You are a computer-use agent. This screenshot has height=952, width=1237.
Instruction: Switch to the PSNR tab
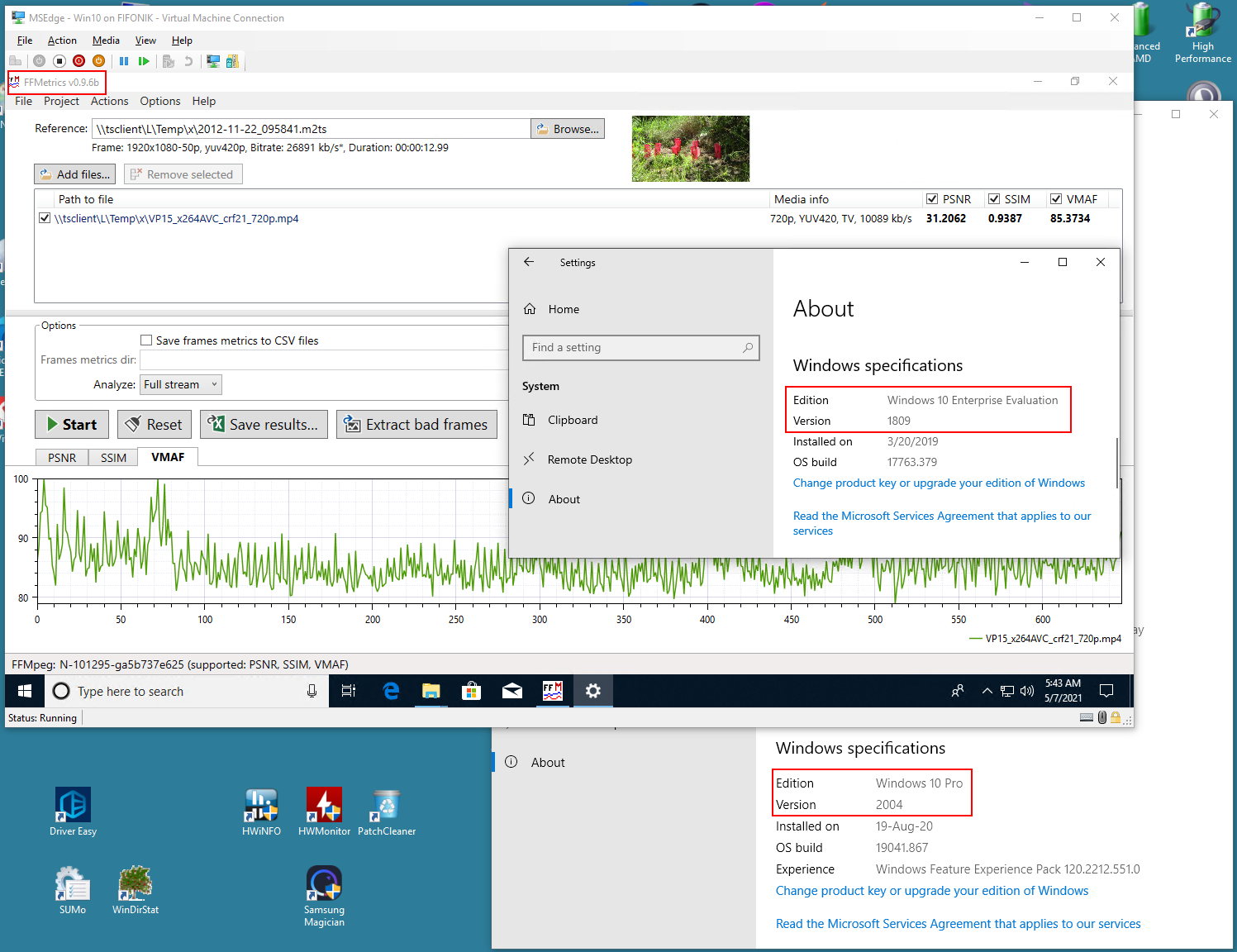61,456
